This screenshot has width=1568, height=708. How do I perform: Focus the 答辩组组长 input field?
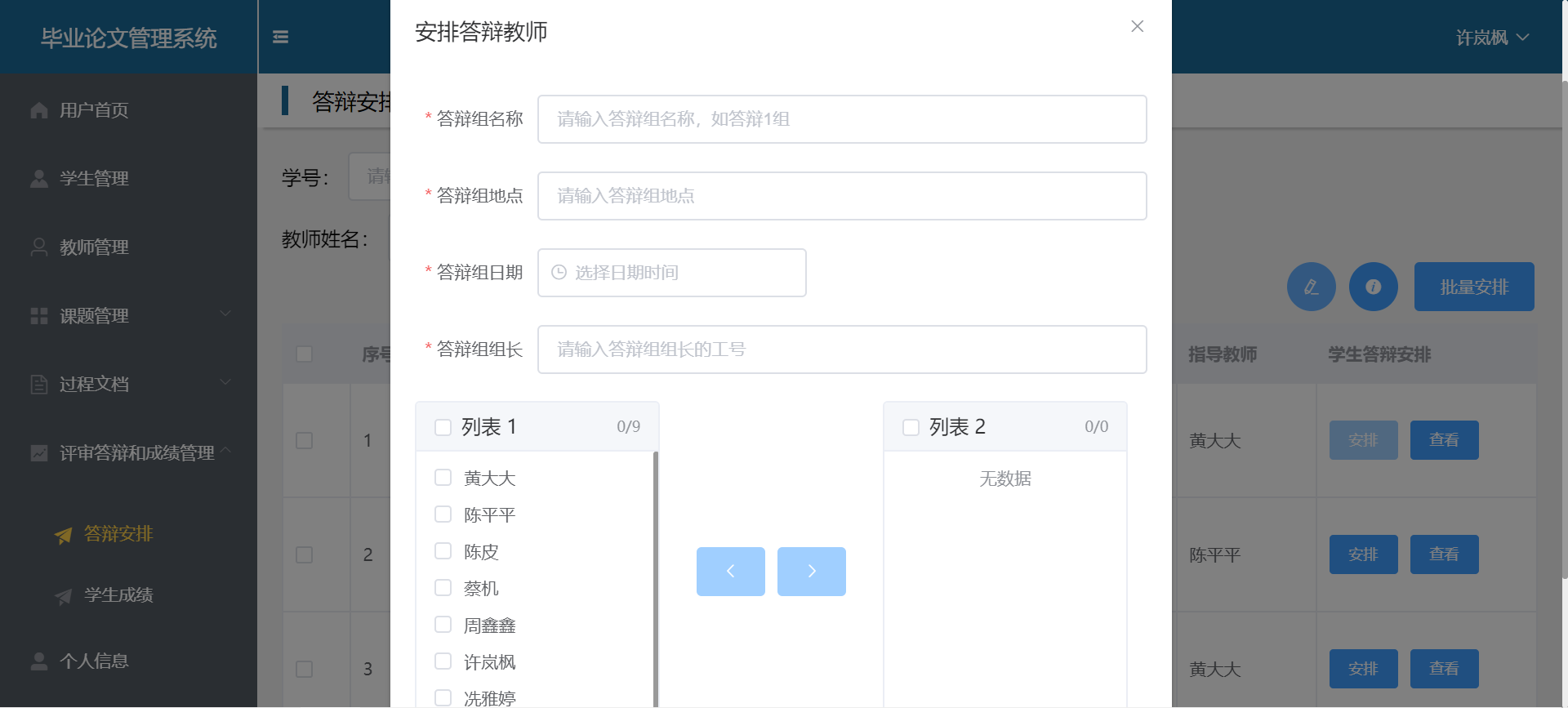point(842,350)
